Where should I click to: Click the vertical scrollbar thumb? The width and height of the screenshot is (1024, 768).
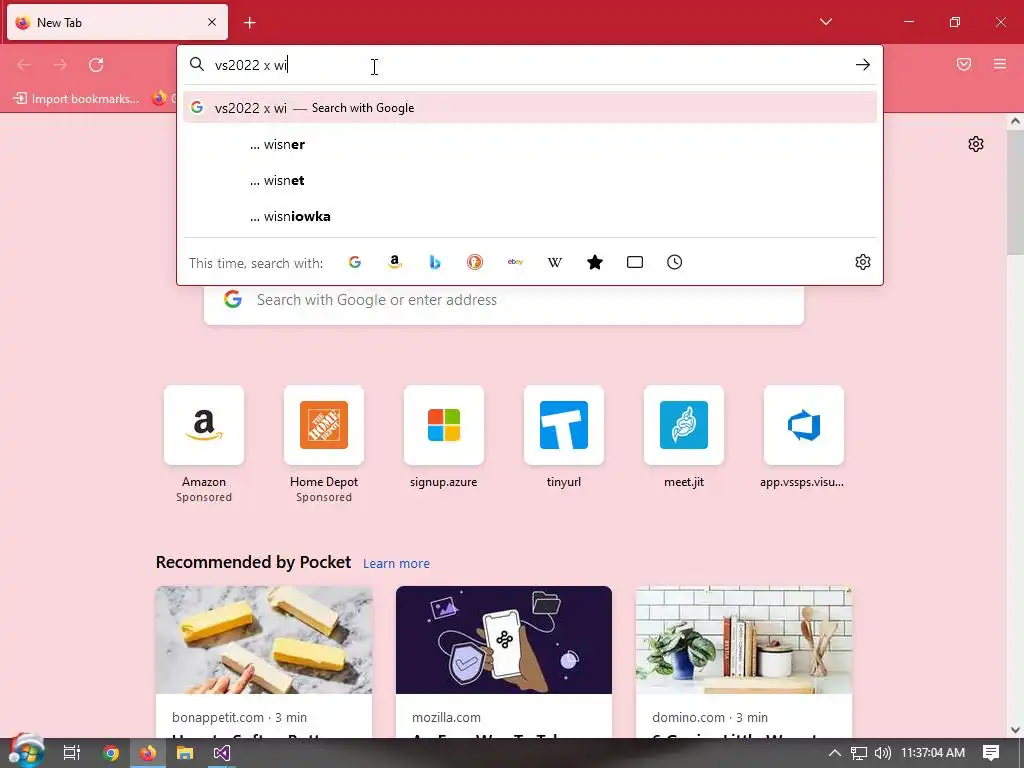coord(1015,193)
